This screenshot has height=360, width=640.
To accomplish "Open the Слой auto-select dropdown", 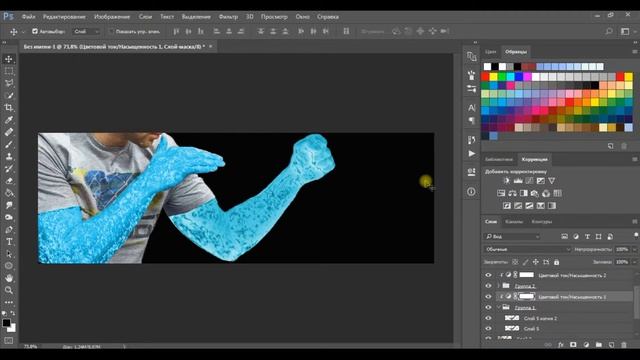I will coord(87,31).
